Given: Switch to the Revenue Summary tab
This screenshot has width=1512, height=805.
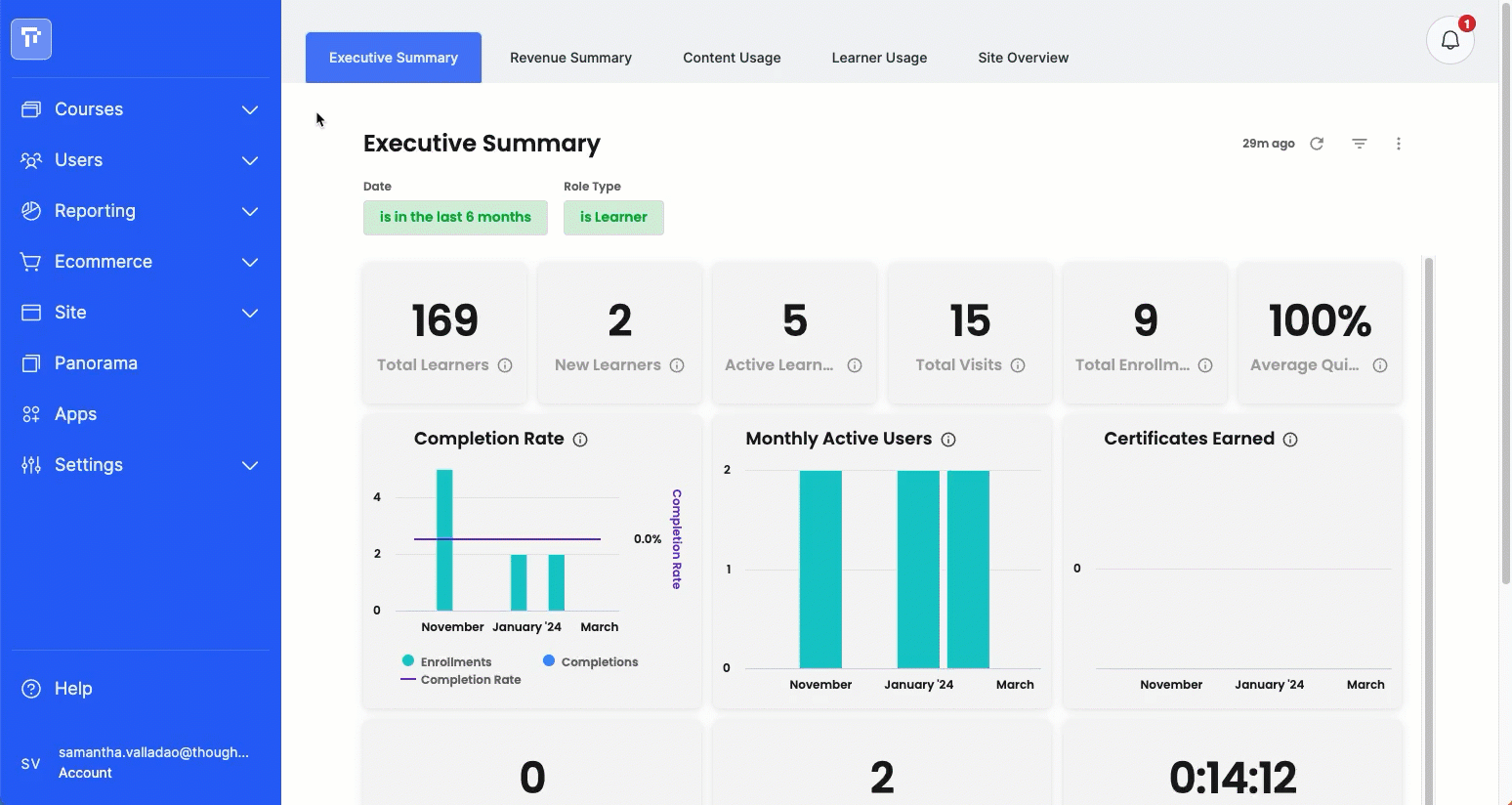Looking at the screenshot, I should pyautogui.click(x=570, y=58).
